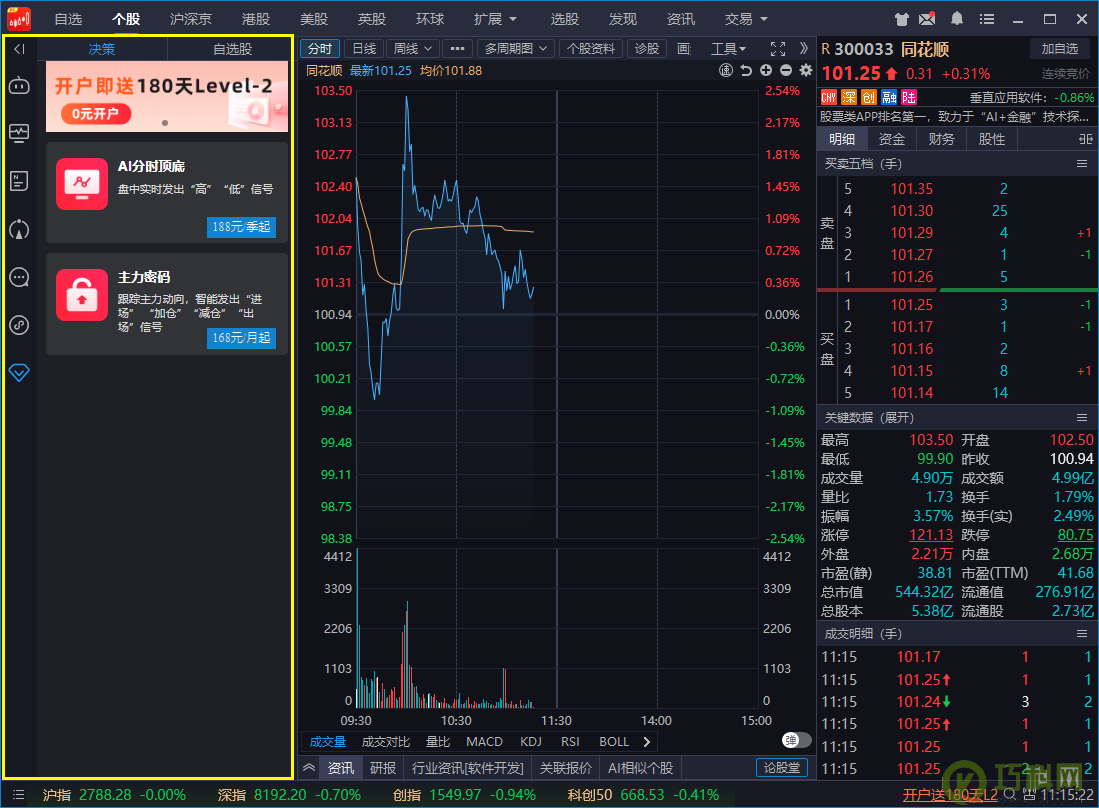The height and width of the screenshot is (808, 1099).
Task: Click the 涨停 price 121.13 link
Action: coord(931,535)
